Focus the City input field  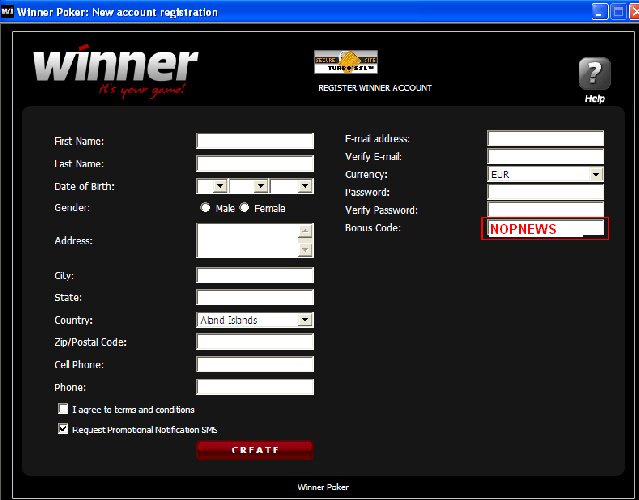tap(255, 275)
